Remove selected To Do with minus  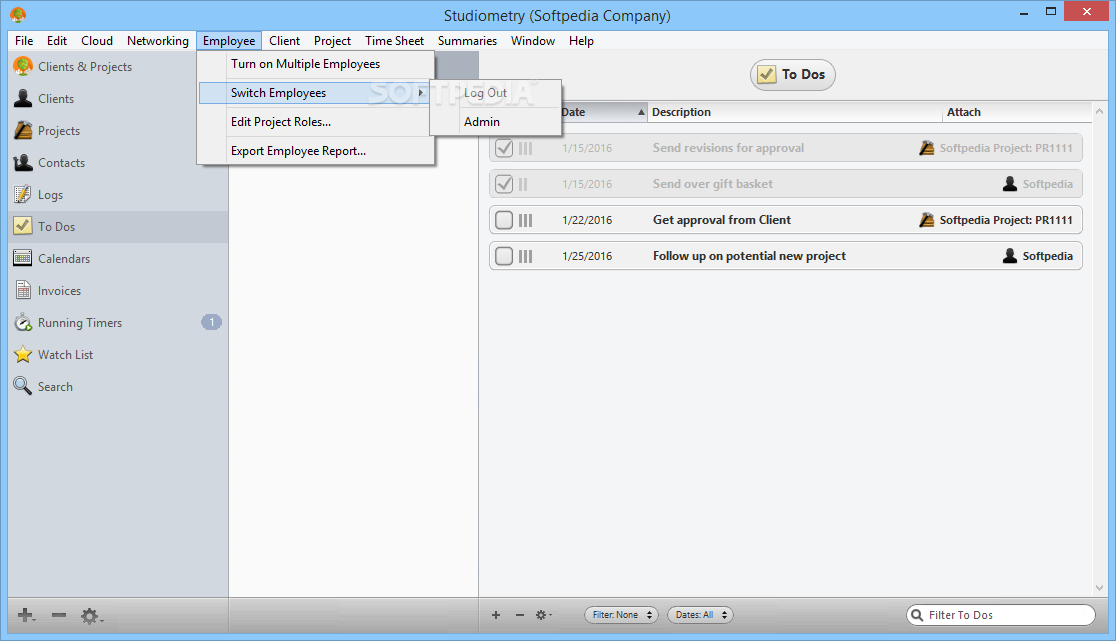pos(520,615)
